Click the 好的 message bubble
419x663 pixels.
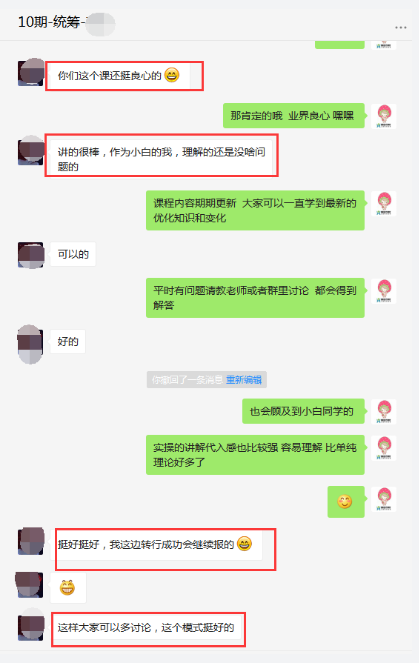68,341
